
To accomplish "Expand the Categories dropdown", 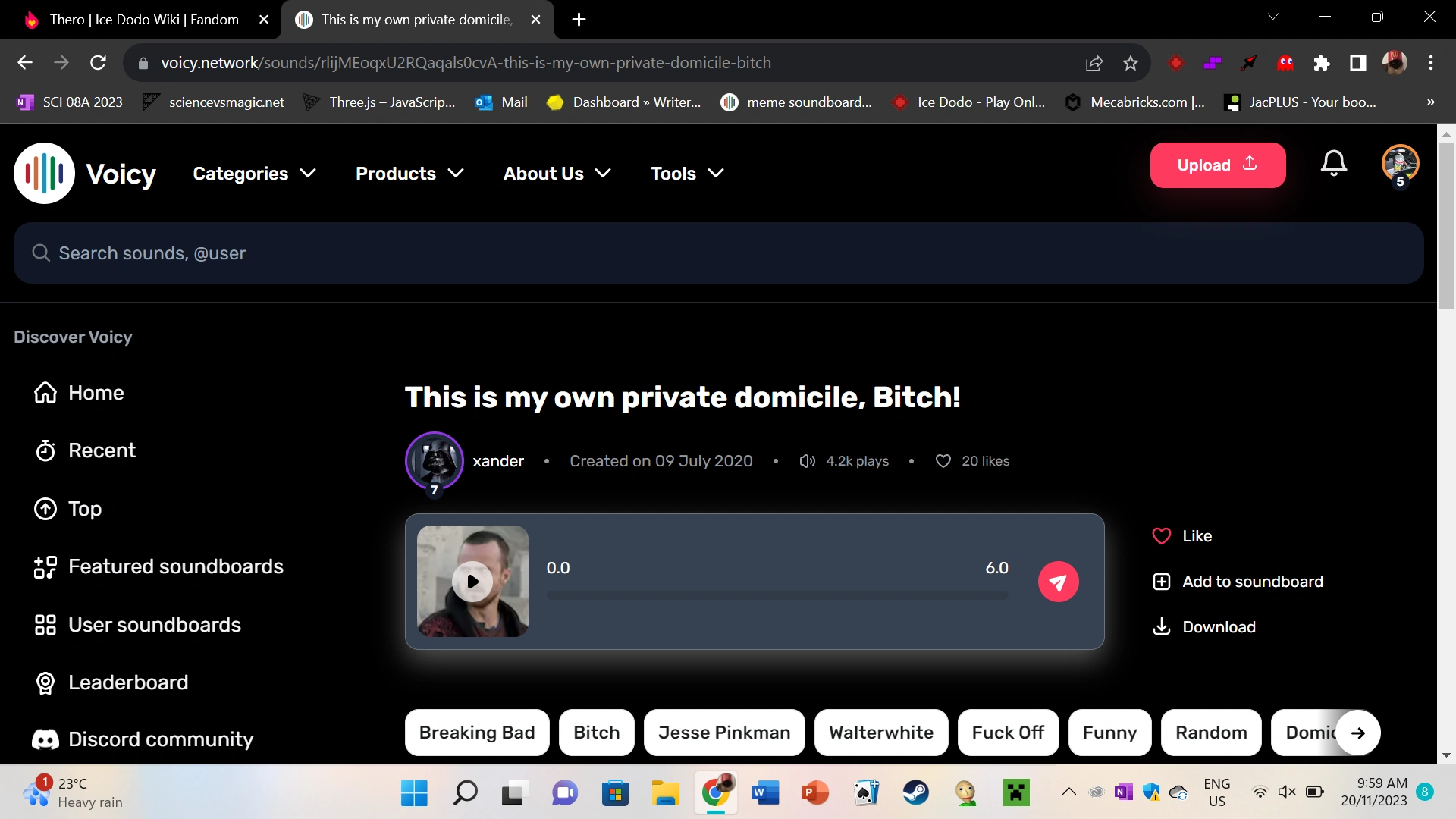I will point(254,174).
